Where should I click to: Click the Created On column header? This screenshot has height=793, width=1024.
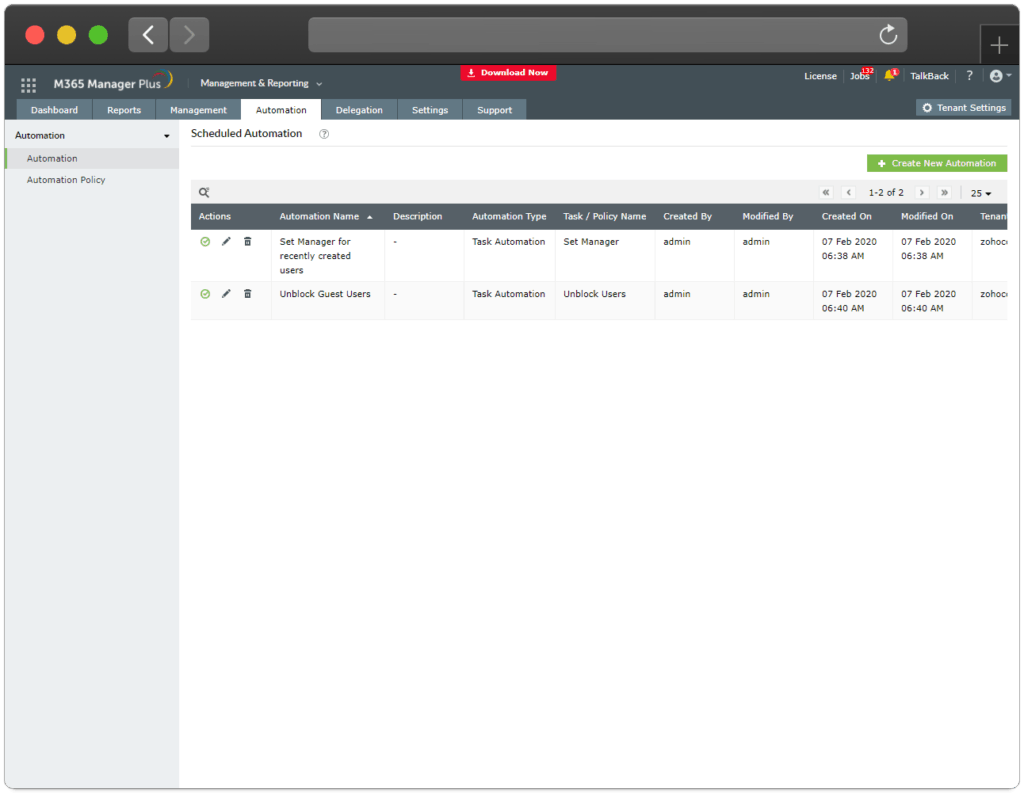[846, 216]
